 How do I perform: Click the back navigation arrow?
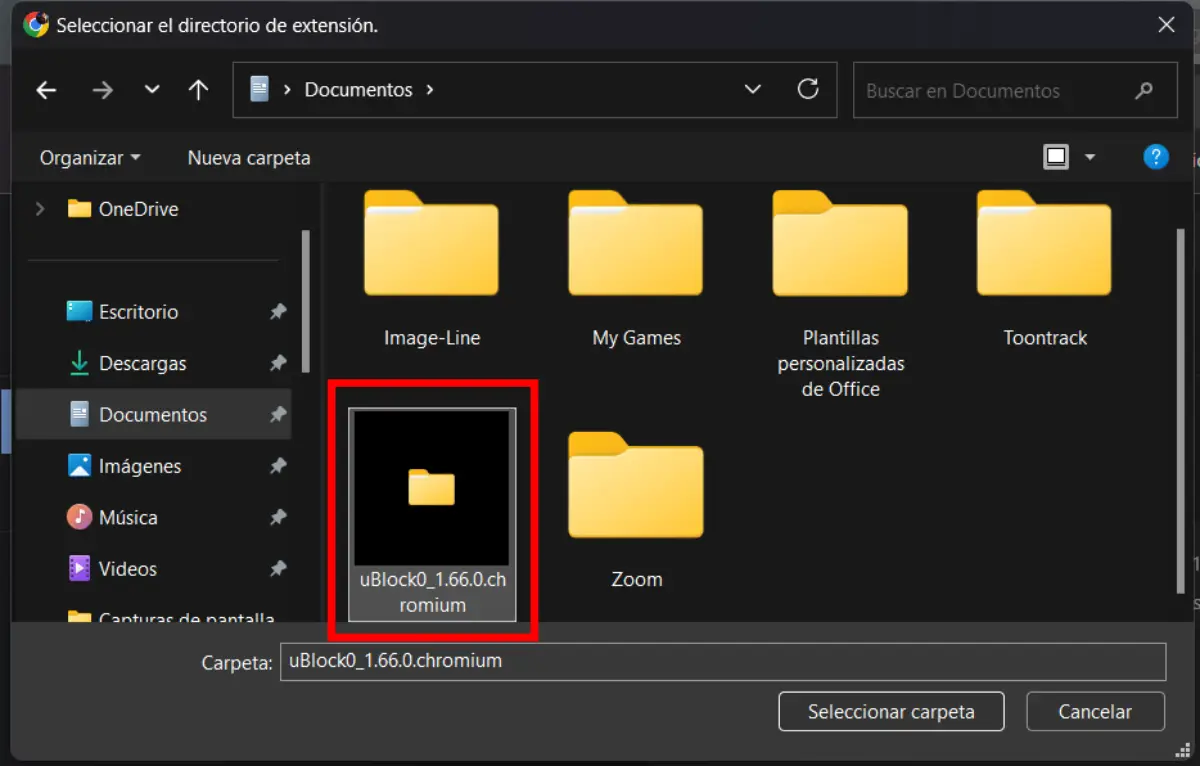[46, 90]
